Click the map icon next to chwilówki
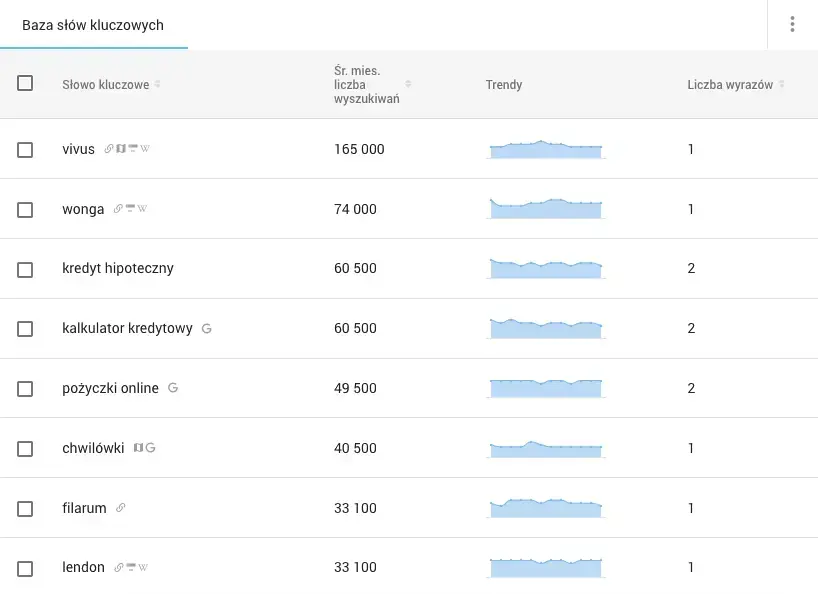 tap(139, 448)
